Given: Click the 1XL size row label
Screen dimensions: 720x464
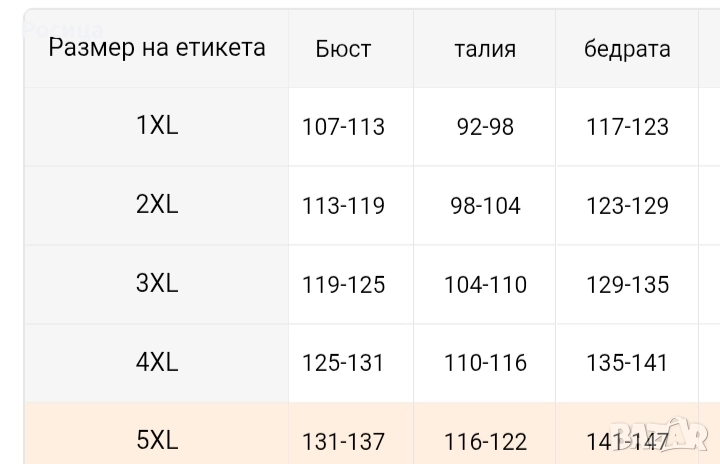Looking at the screenshot, I should (x=157, y=126).
